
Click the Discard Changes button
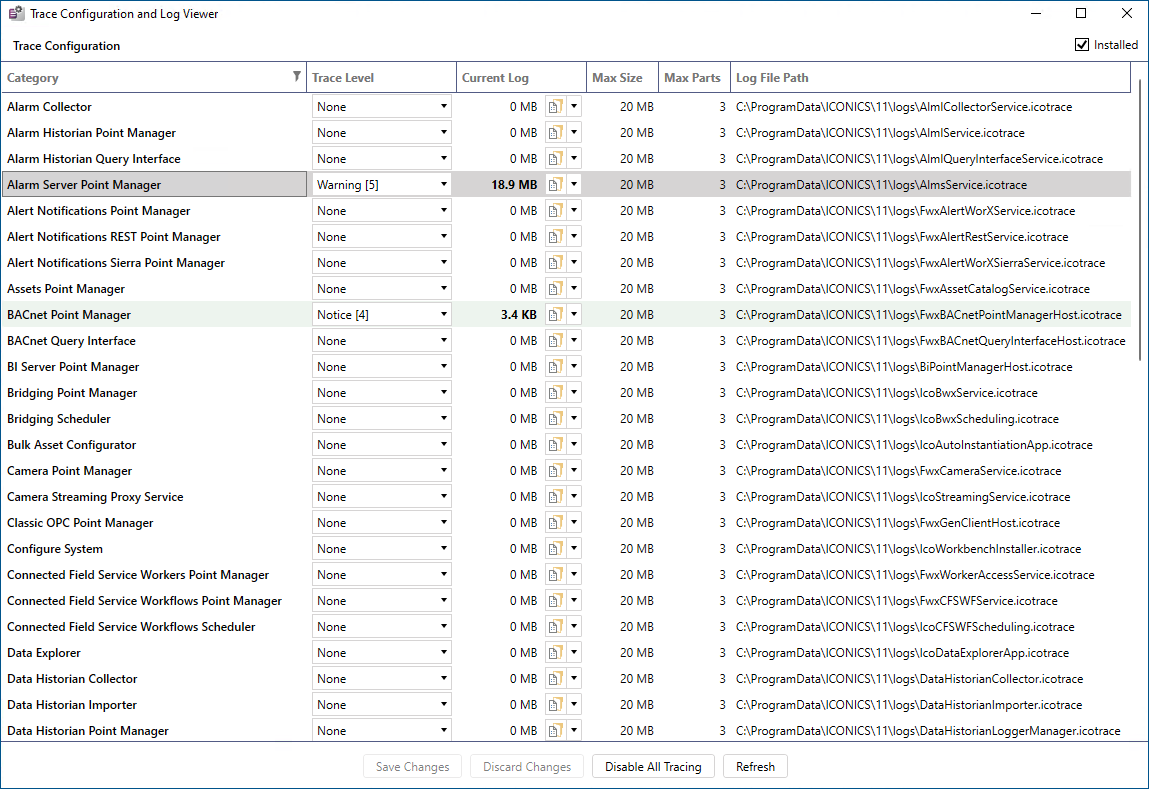click(527, 766)
